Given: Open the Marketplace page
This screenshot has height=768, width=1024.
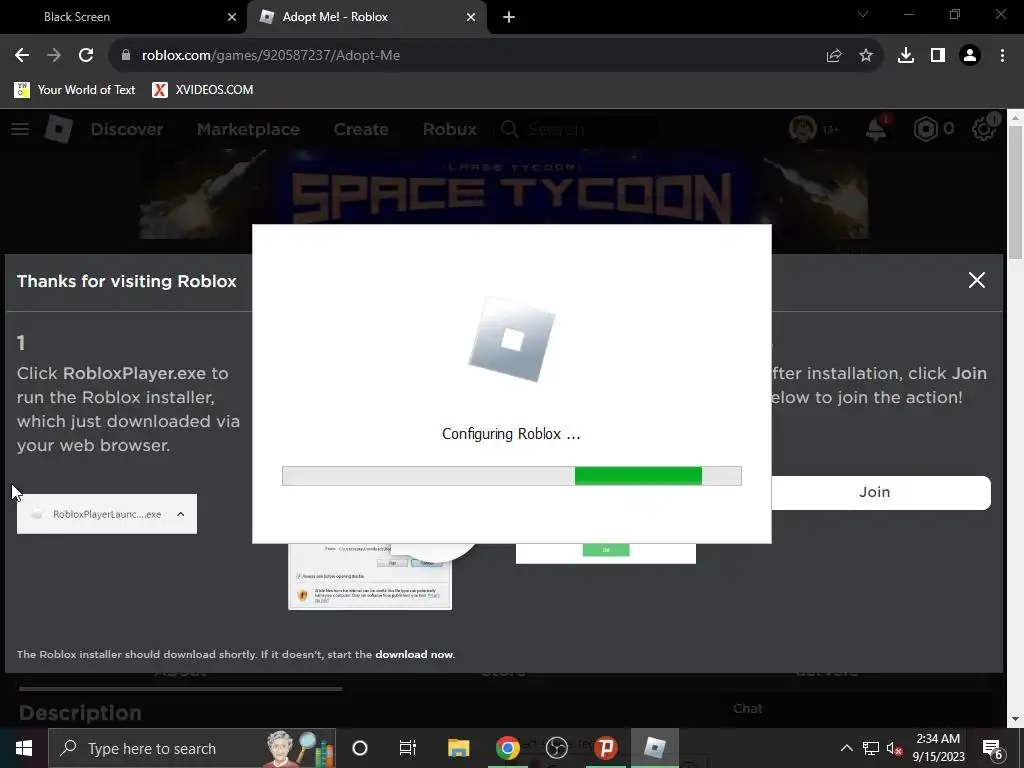Looking at the screenshot, I should point(248,129).
